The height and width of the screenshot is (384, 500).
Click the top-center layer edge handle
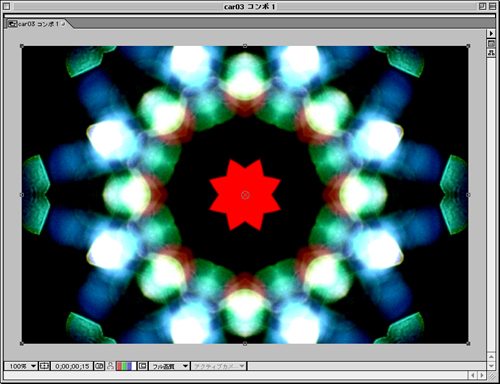245,46
